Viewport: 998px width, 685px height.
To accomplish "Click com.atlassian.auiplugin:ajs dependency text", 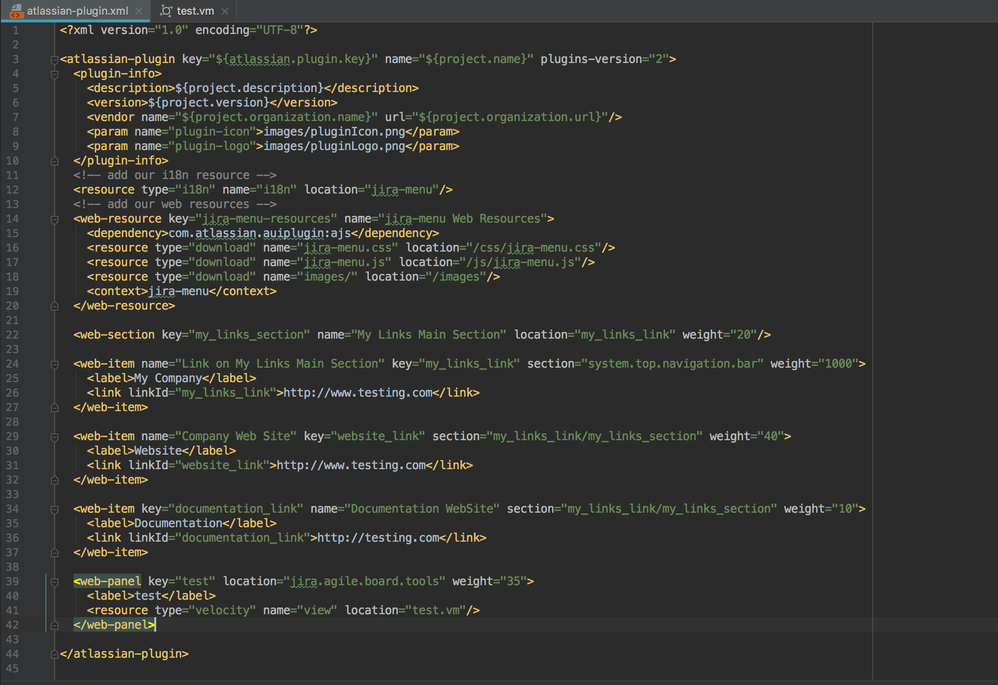I will 260,234.
